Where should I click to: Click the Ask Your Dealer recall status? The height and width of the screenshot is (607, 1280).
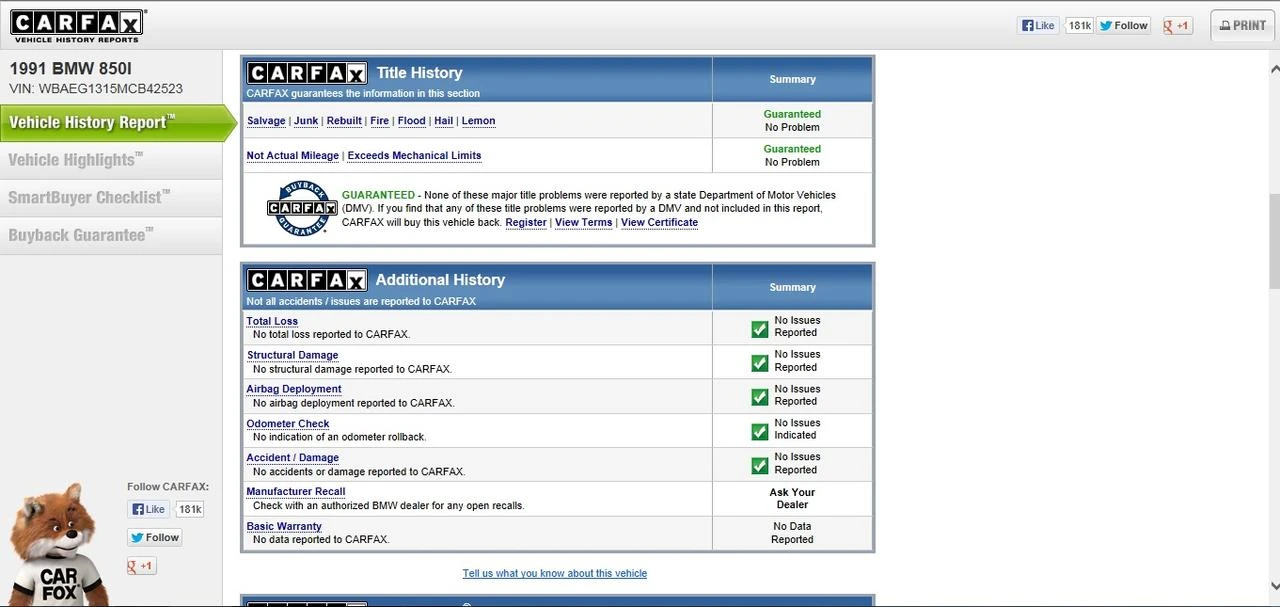pos(792,499)
